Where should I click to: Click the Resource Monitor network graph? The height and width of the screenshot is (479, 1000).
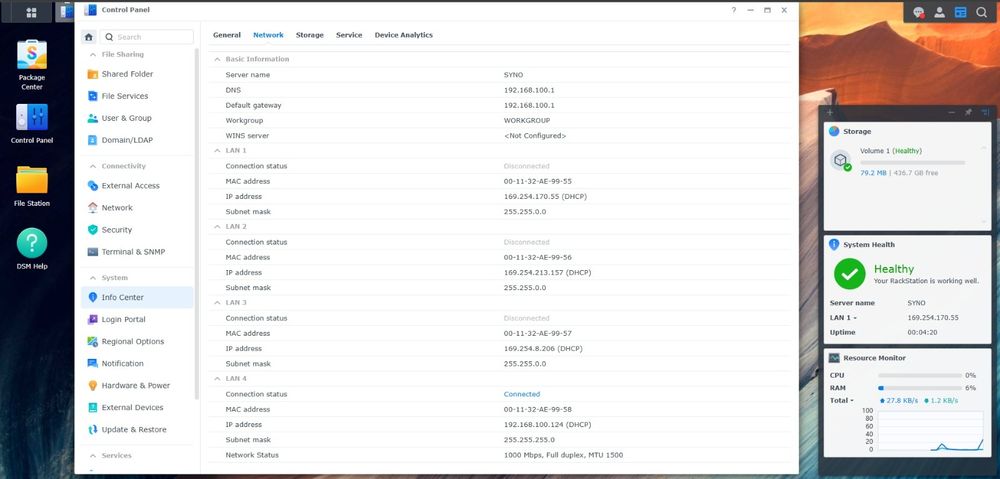pos(931,431)
